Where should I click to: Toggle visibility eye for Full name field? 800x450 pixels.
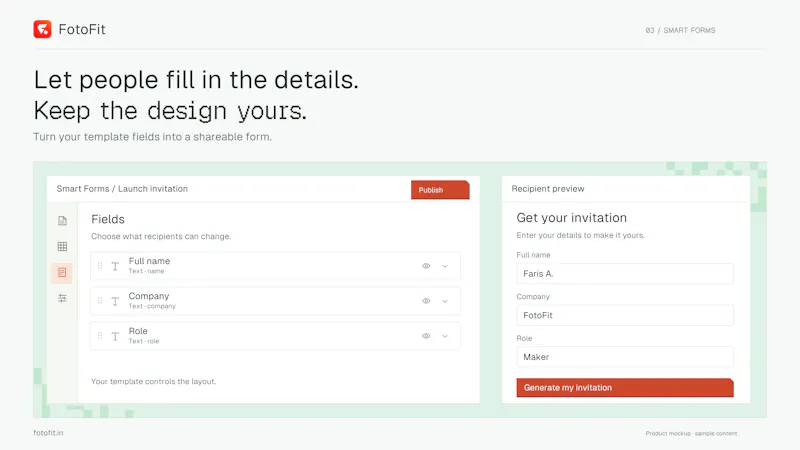426,266
